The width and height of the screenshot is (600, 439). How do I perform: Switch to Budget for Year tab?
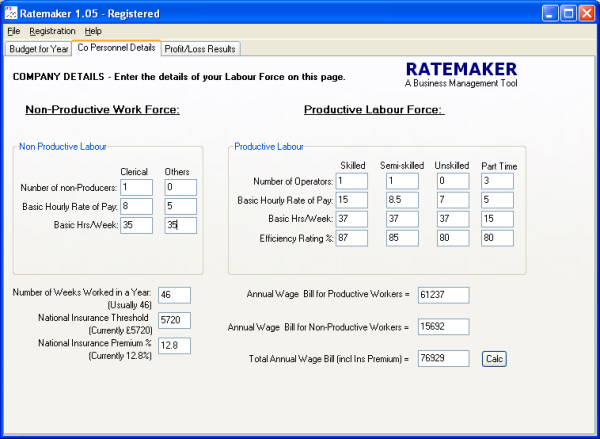click(38, 48)
